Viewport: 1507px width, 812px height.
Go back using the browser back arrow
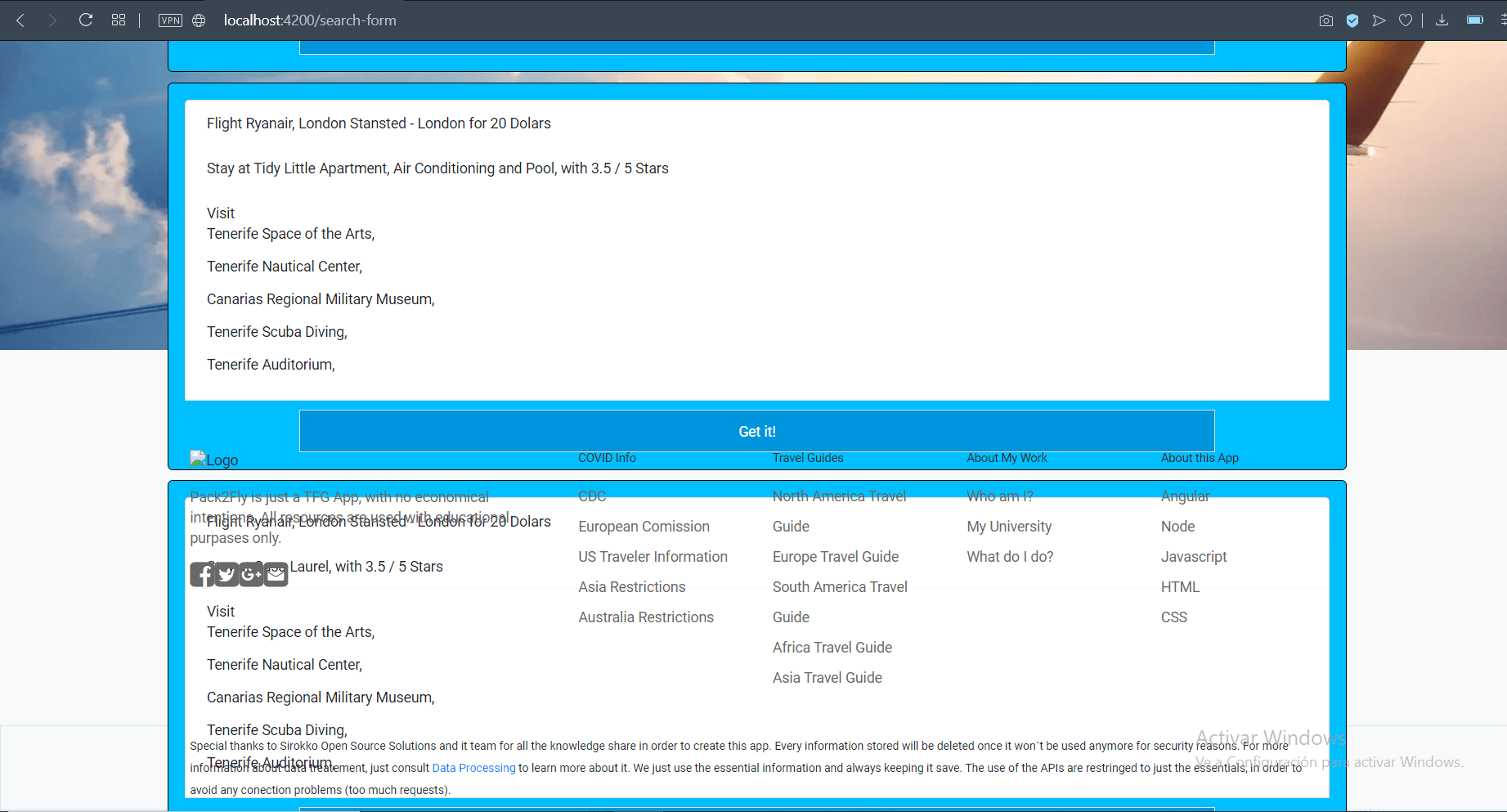pyautogui.click(x=20, y=20)
